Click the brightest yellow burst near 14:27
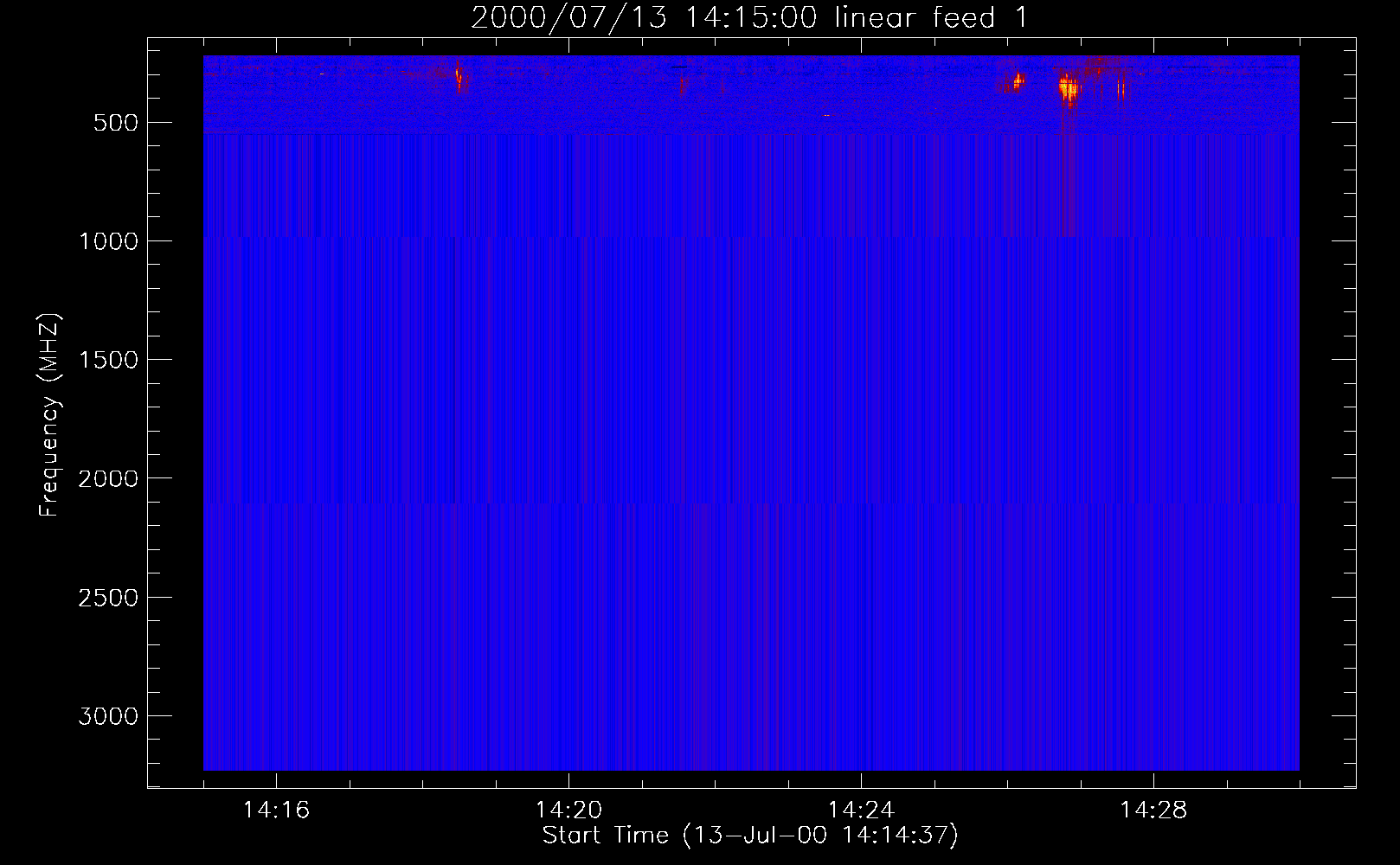The width and height of the screenshot is (1400, 865). [x=1069, y=87]
